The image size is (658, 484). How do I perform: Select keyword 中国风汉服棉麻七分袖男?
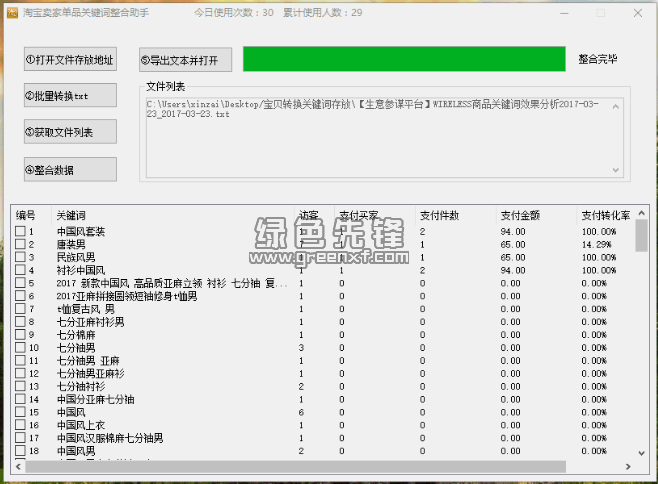pyautogui.click(x=110, y=438)
